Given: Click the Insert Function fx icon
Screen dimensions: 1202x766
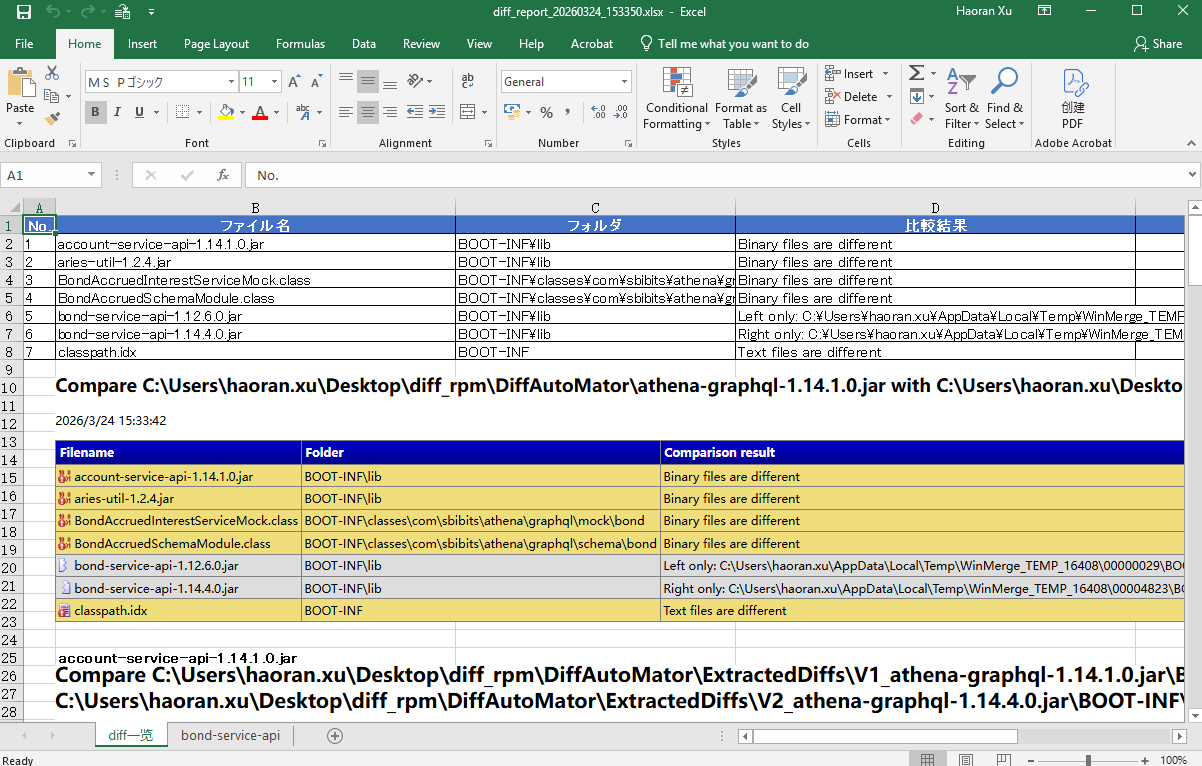Looking at the screenshot, I should (x=223, y=175).
